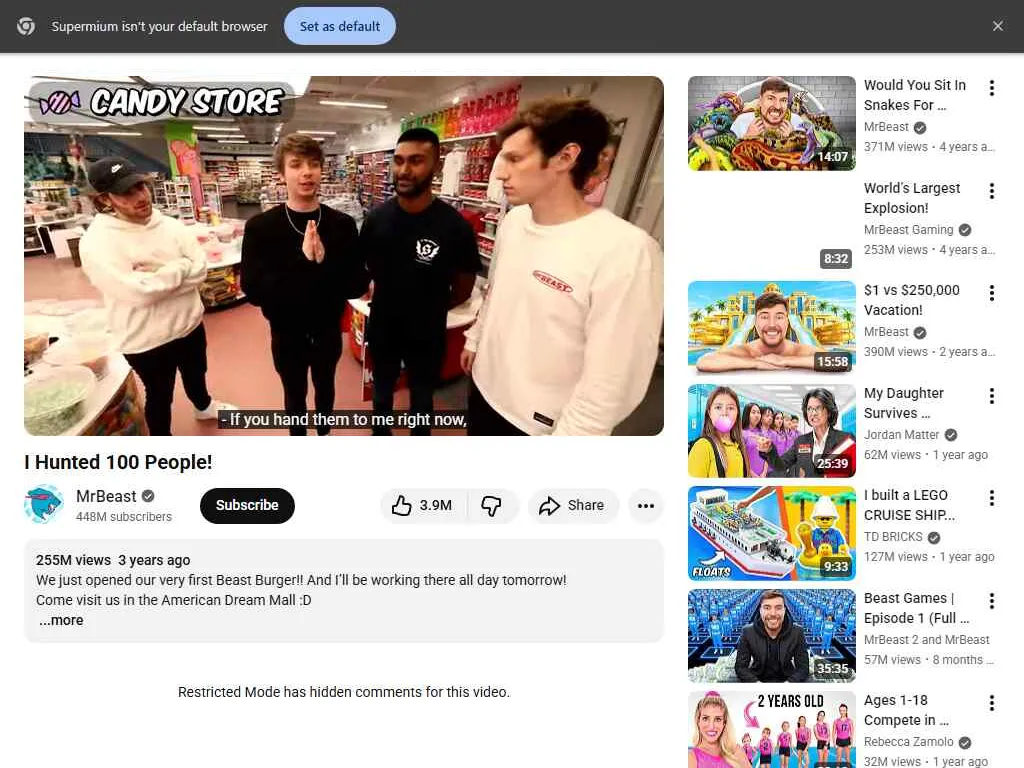Open options for 'World's Largest Explosion!'
1024x768 pixels.
pos(991,191)
